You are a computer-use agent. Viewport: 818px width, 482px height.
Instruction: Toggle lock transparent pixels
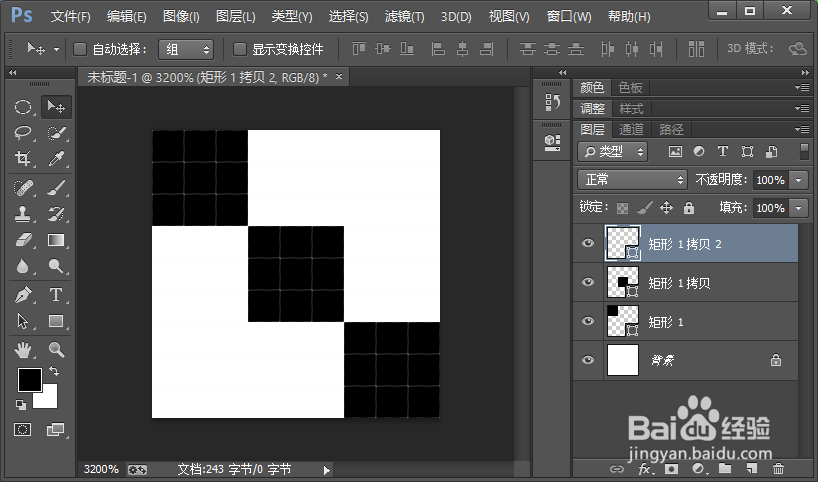[x=622, y=208]
